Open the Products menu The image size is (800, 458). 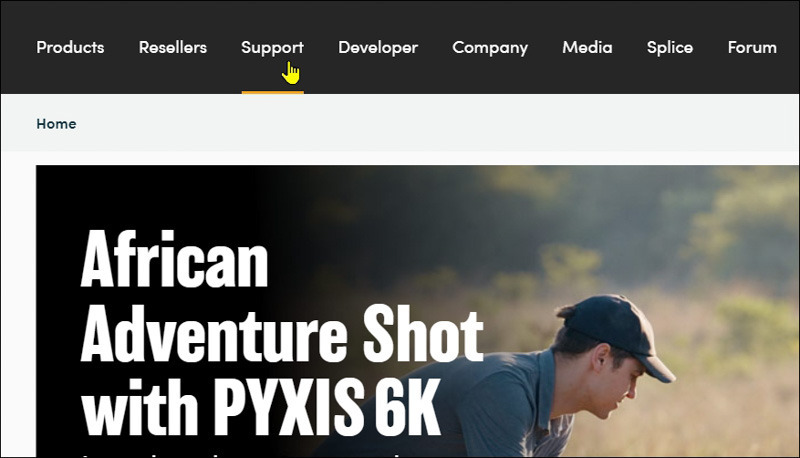pos(70,47)
